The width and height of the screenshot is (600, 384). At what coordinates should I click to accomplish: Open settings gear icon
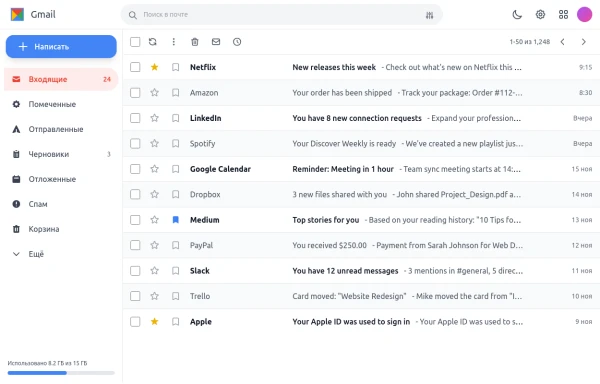pyautogui.click(x=540, y=15)
